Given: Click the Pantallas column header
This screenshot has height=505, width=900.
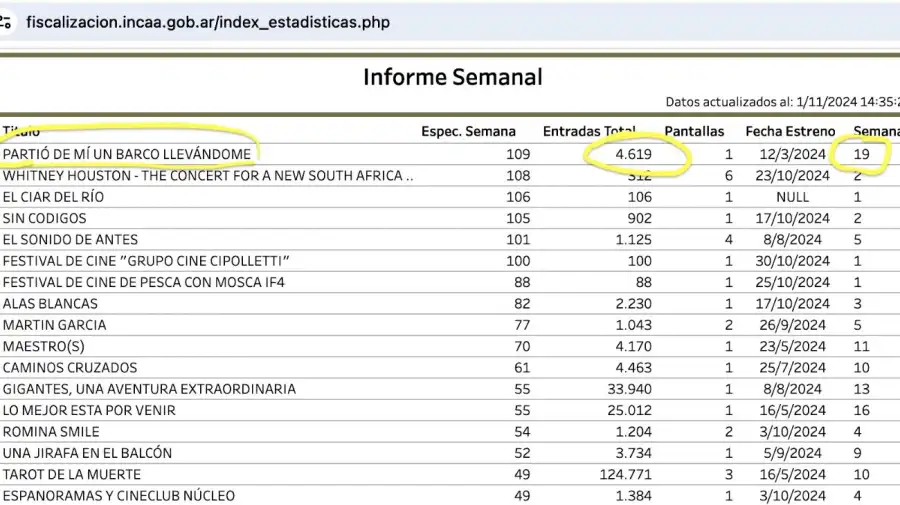Looking at the screenshot, I should [694, 131].
